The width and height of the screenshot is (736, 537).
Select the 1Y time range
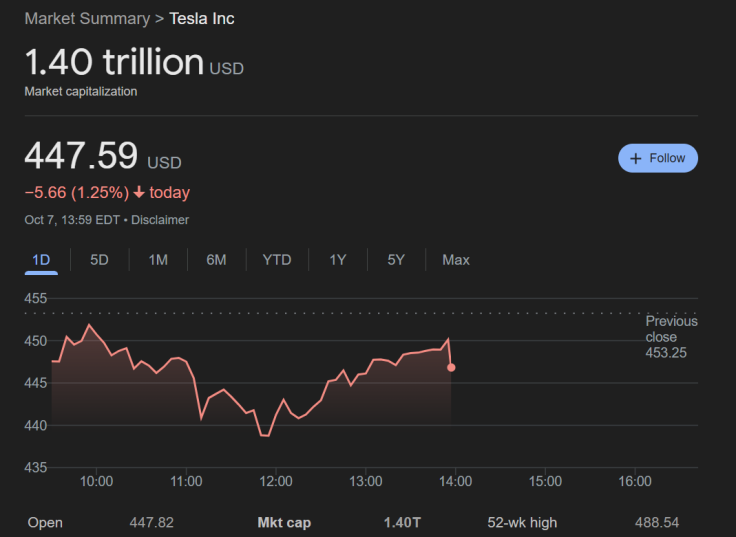[338, 260]
